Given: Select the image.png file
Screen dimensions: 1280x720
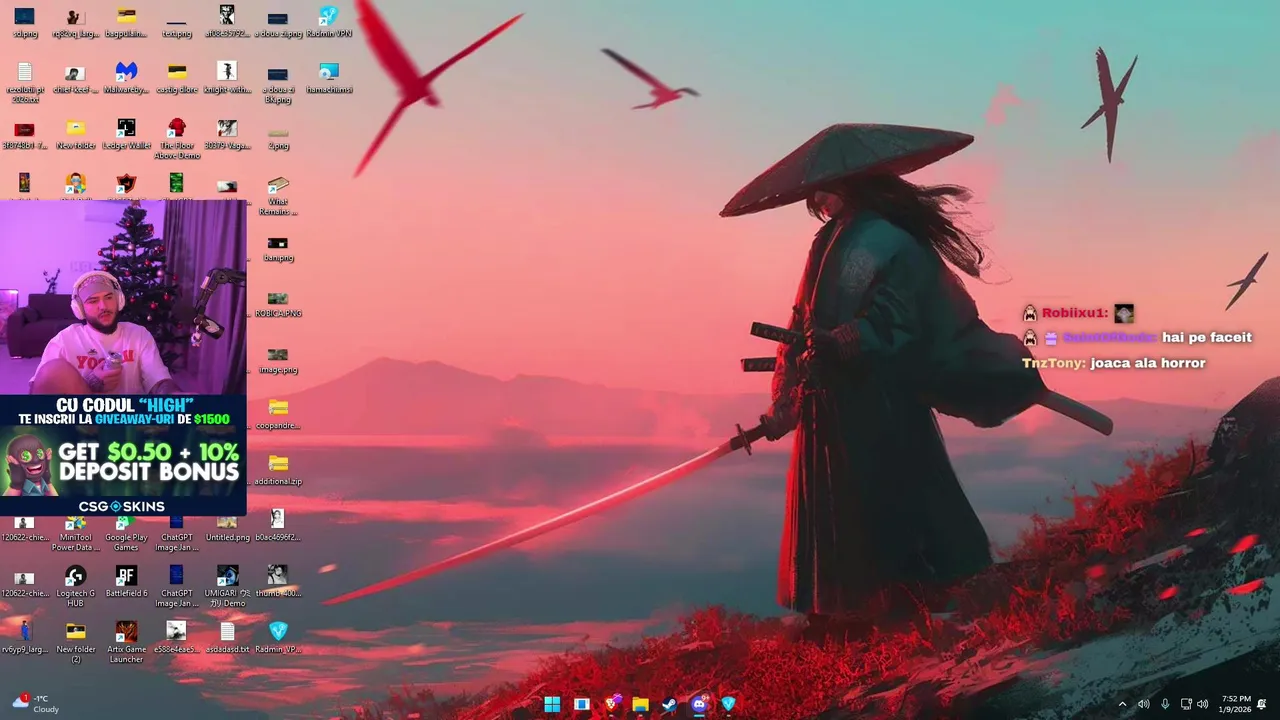Looking at the screenshot, I should click(x=278, y=360).
